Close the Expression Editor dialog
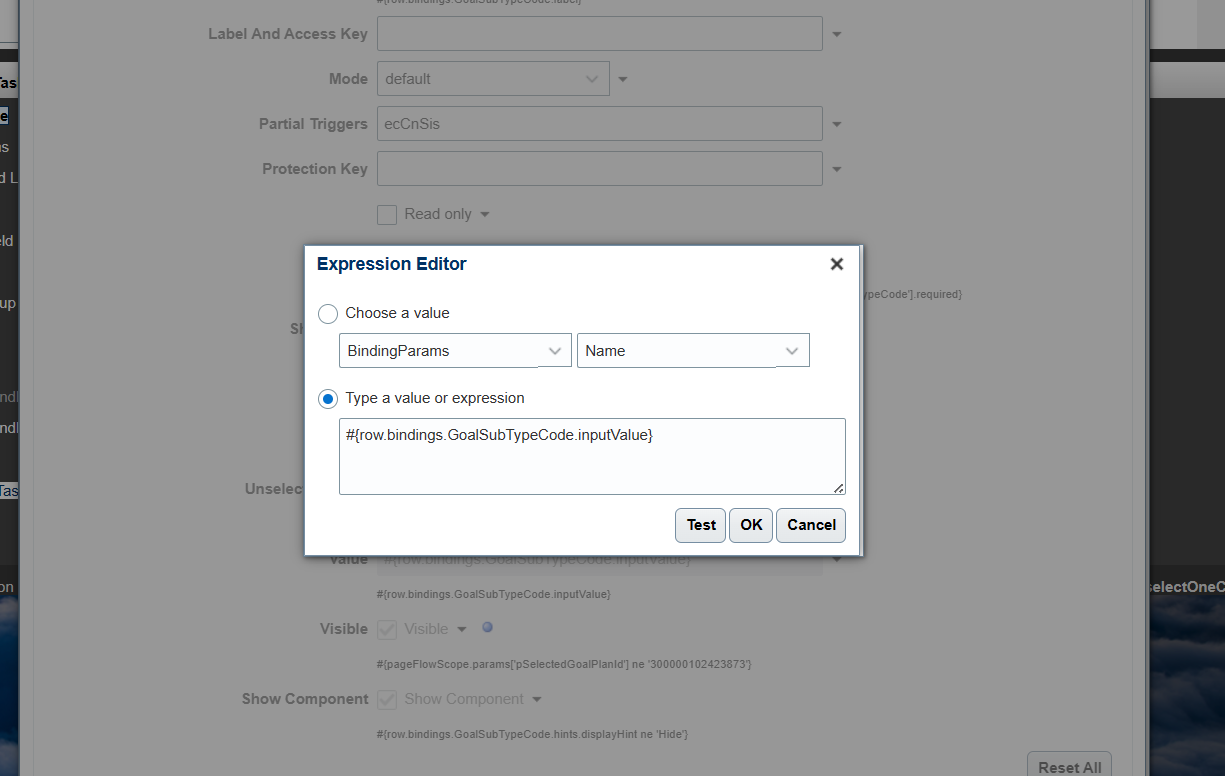 click(x=836, y=264)
